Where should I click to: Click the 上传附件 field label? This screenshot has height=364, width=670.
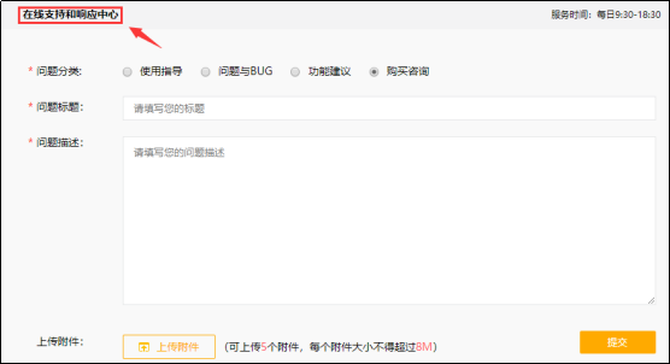click(60, 342)
